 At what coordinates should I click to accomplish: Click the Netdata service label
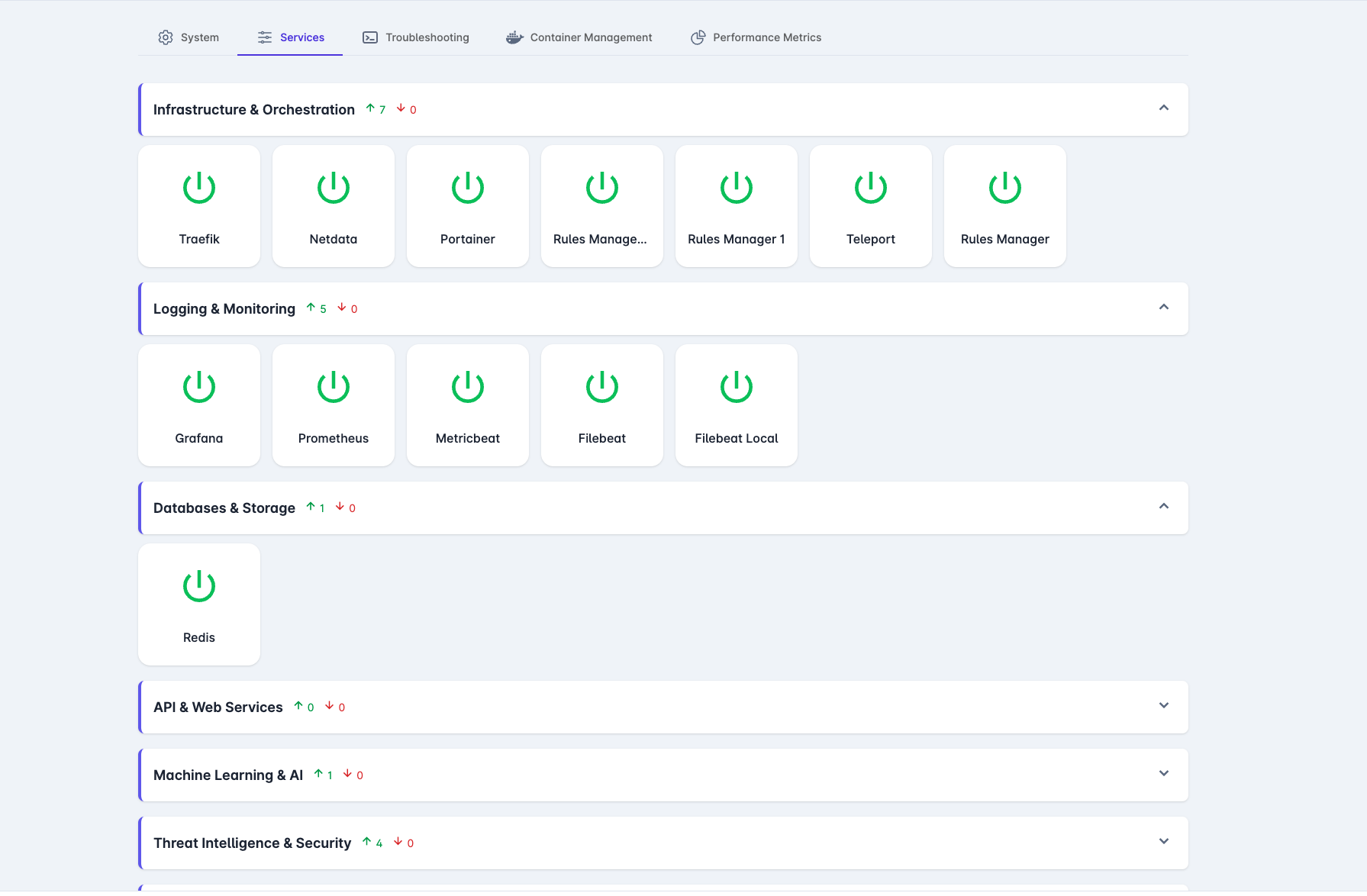tap(334, 239)
